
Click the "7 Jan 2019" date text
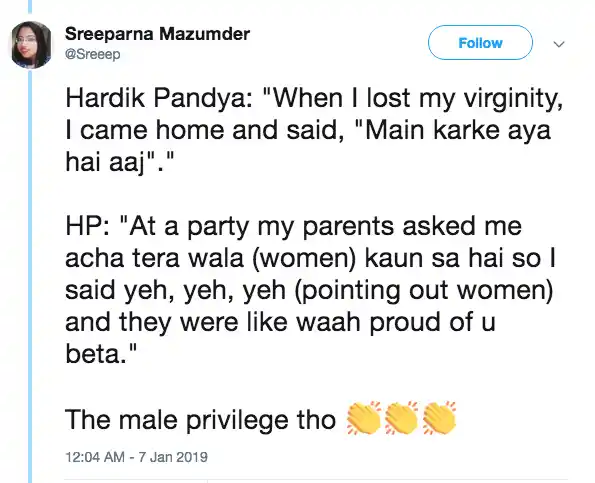point(173,456)
